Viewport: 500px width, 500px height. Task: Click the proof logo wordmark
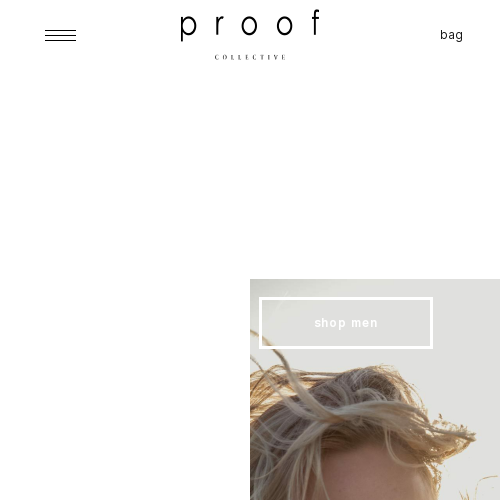[x=250, y=25]
